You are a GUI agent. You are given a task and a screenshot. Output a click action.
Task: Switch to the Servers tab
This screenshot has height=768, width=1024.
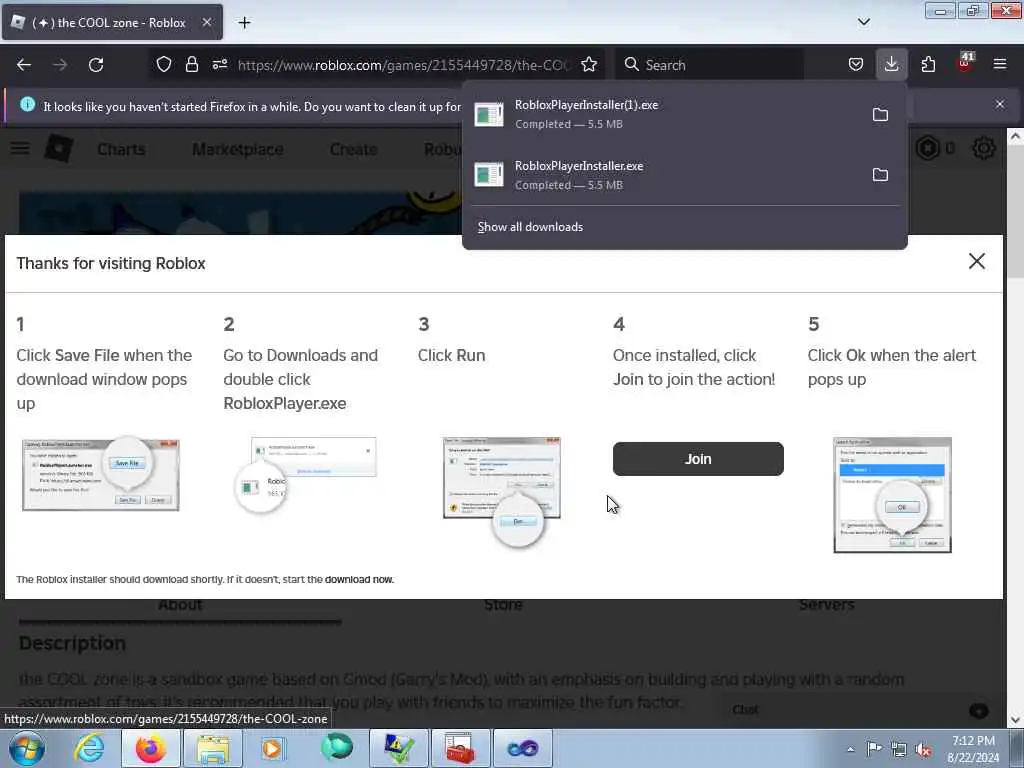point(827,605)
